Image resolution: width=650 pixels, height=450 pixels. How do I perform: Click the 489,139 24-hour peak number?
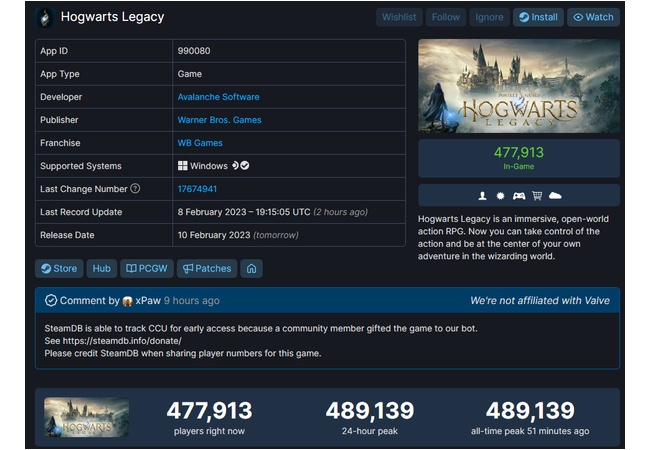[x=370, y=411]
